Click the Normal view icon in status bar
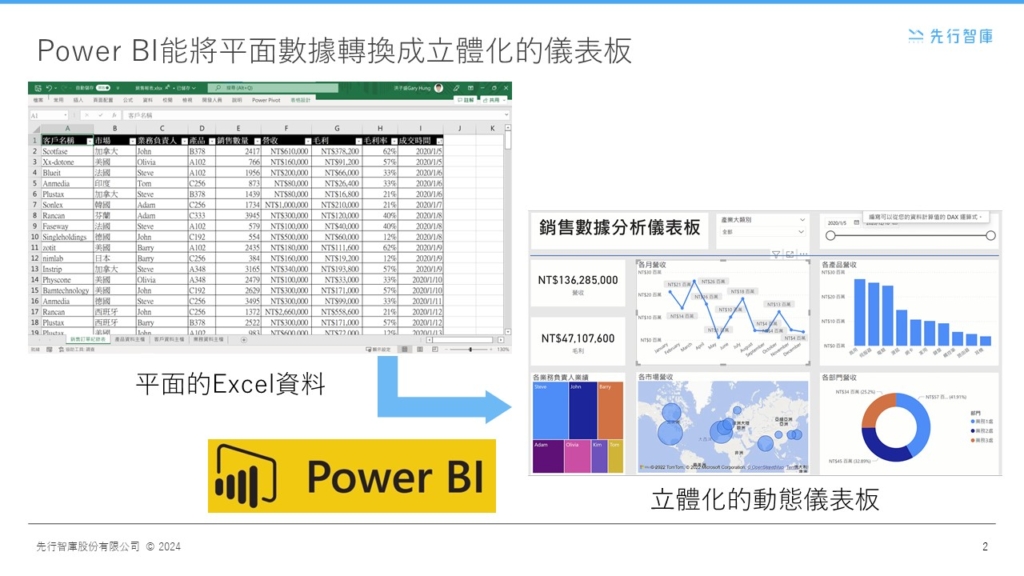The image size is (1024, 576). pyautogui.click(x=404, y=349)
